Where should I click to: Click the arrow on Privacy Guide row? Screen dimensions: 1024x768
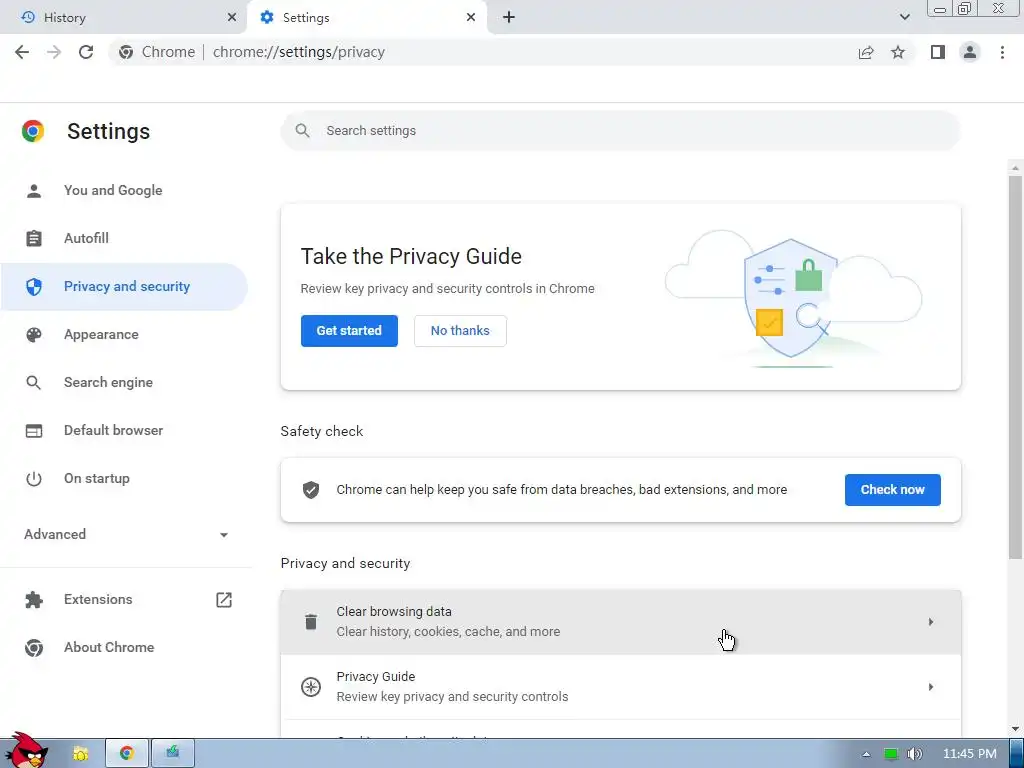pos(931,687)
